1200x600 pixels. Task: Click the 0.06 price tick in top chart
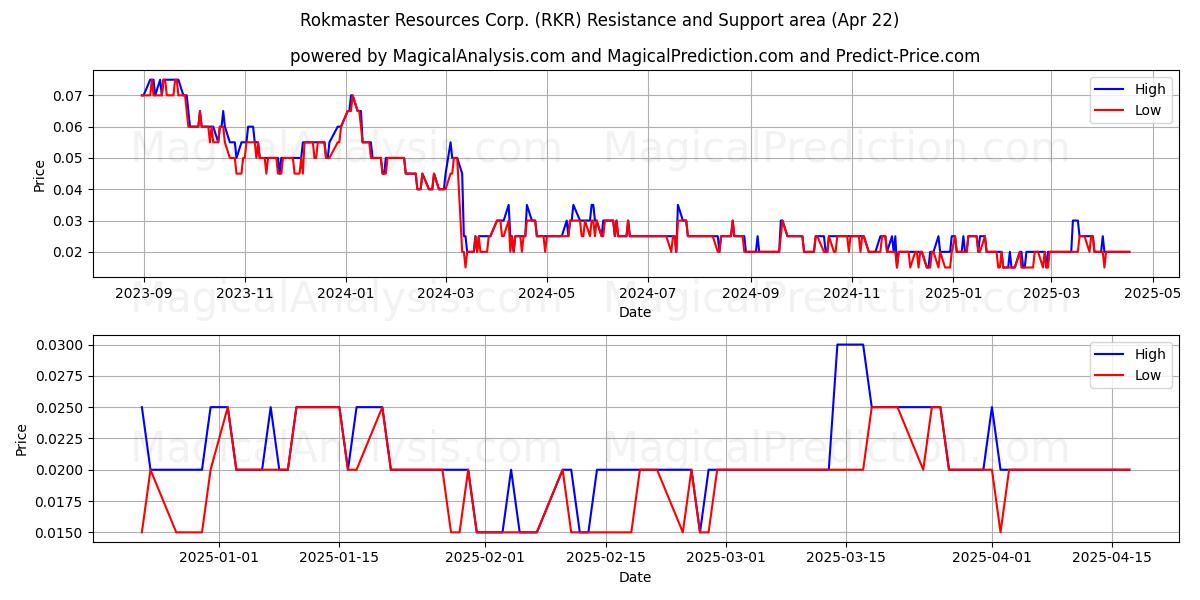(x=69, y=127)
